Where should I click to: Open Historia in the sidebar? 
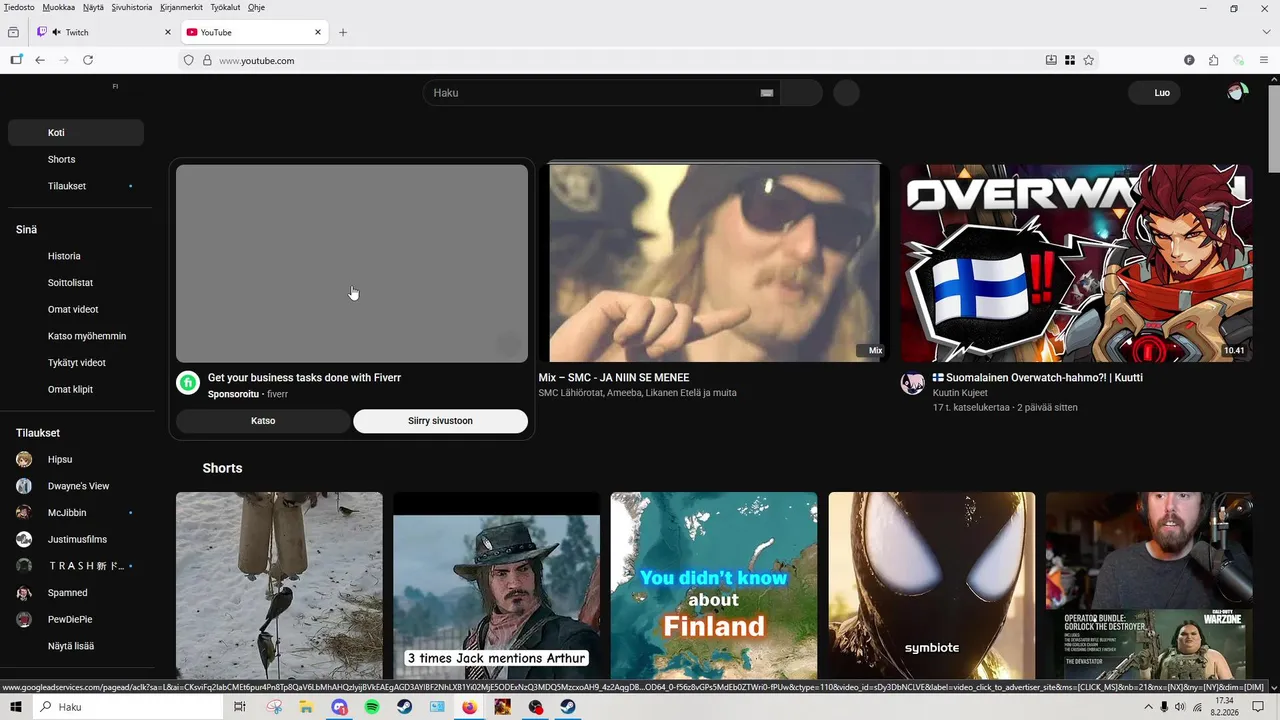(76, 256)
